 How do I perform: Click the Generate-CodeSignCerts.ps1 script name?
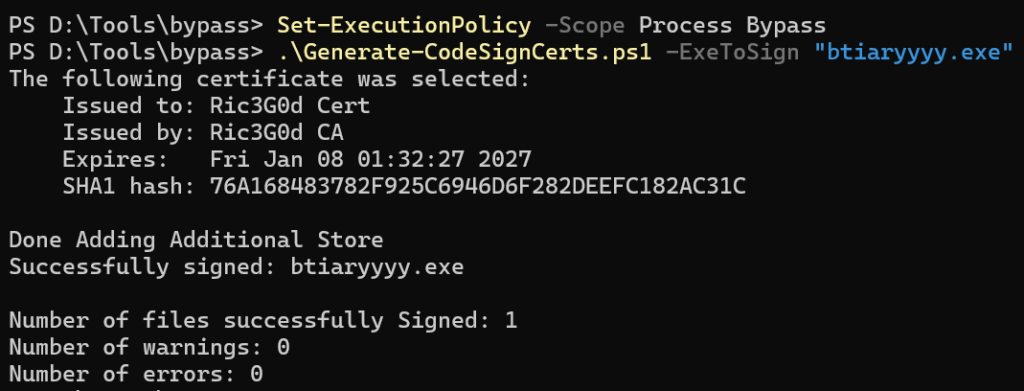click(x=464, y=52)
